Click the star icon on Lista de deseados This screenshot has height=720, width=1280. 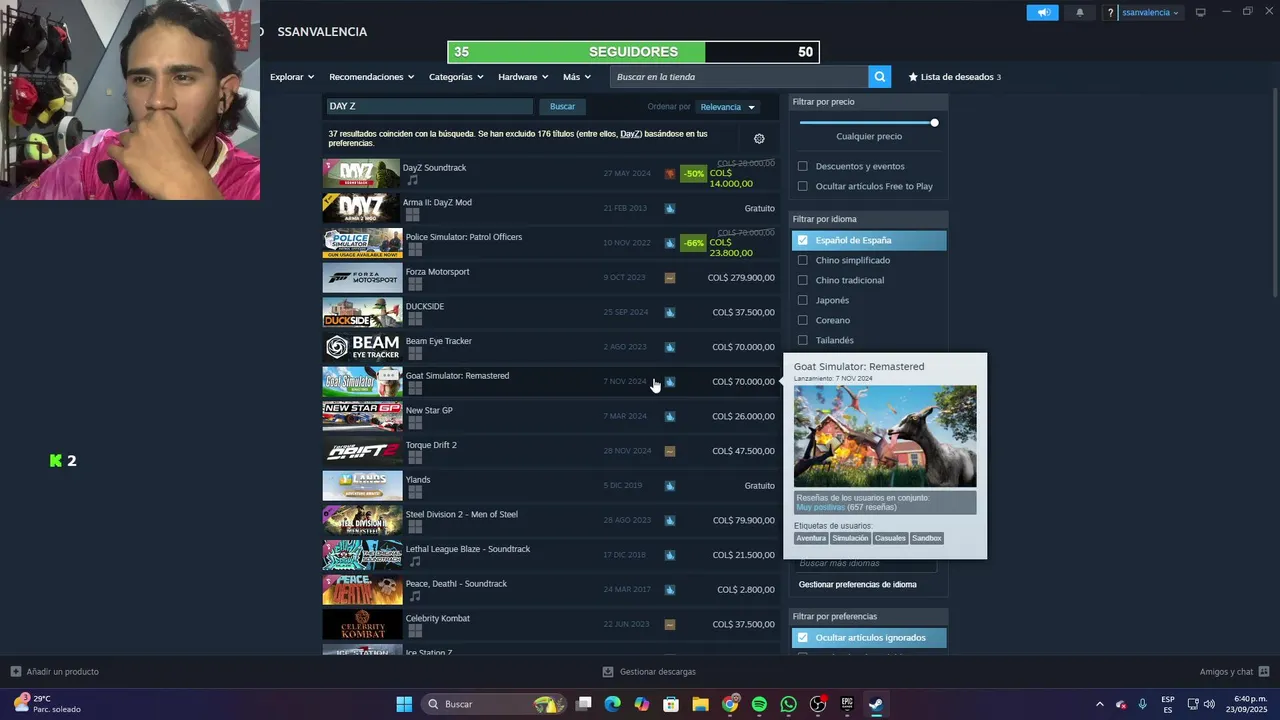click(x=913, y=77)
